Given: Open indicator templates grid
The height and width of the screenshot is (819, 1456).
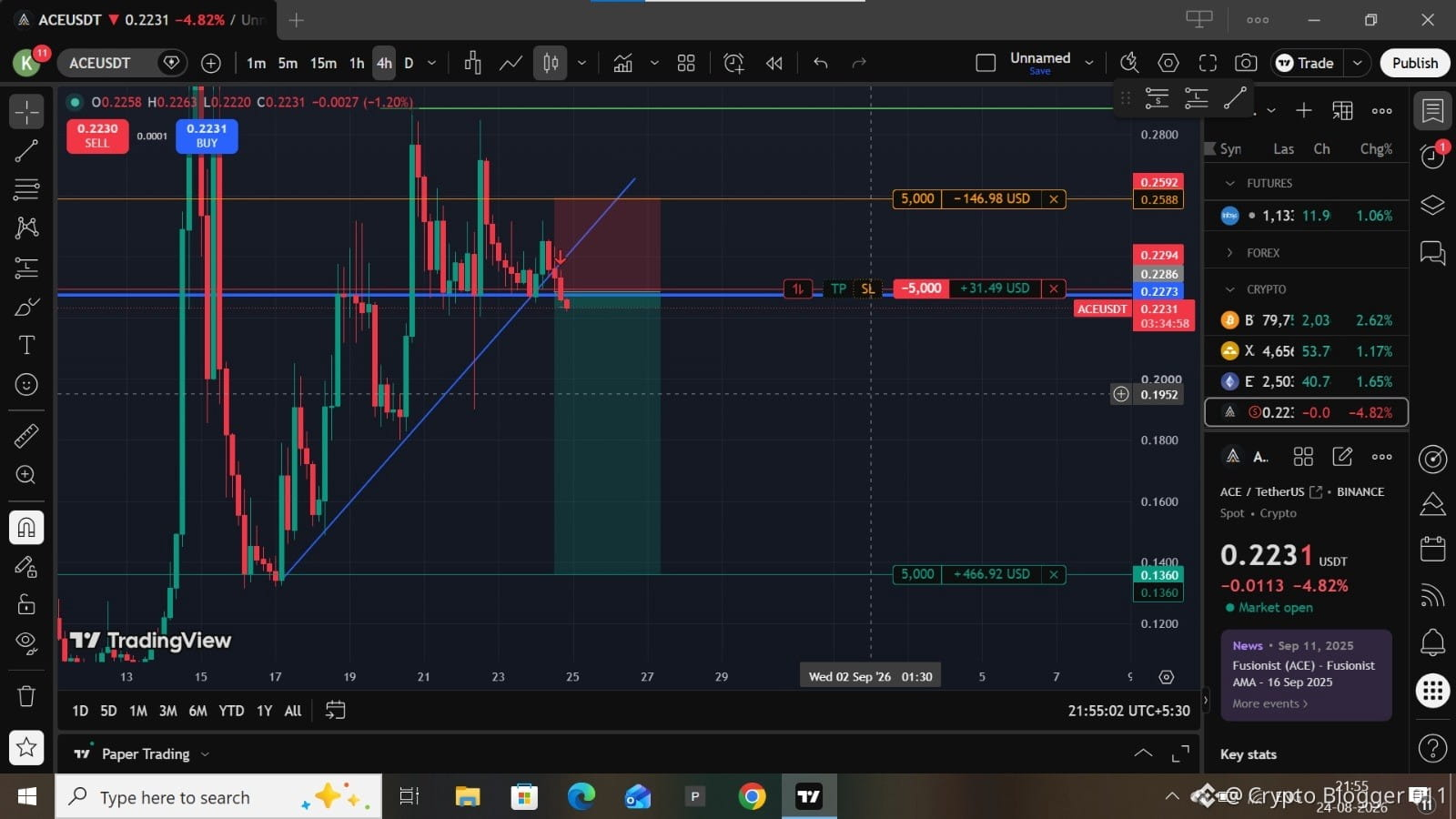Looking at the screenshot, I should 686,63.
